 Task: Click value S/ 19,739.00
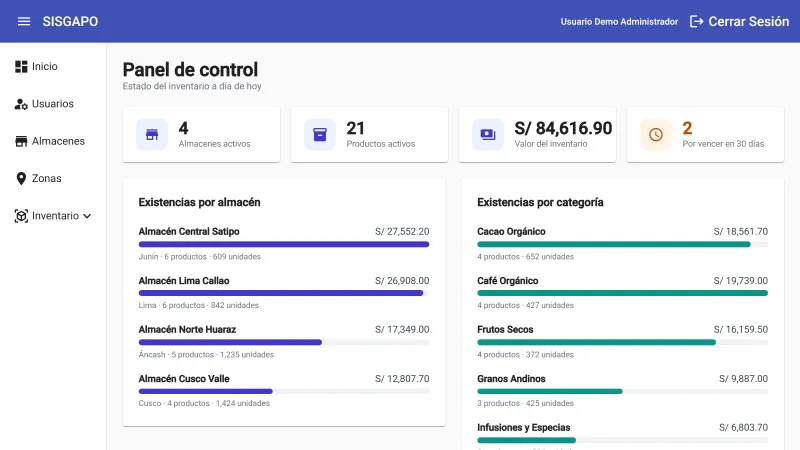[741, 281]
